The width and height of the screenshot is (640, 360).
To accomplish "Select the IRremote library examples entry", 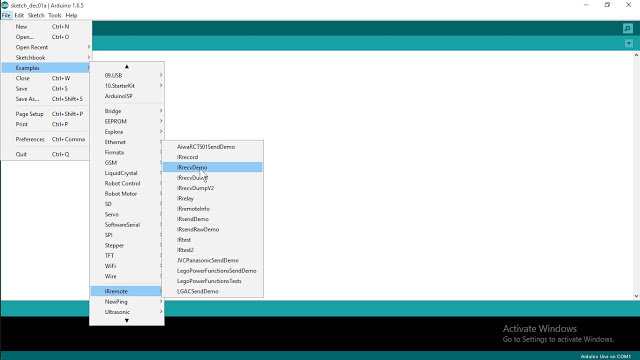I will 127,291.
